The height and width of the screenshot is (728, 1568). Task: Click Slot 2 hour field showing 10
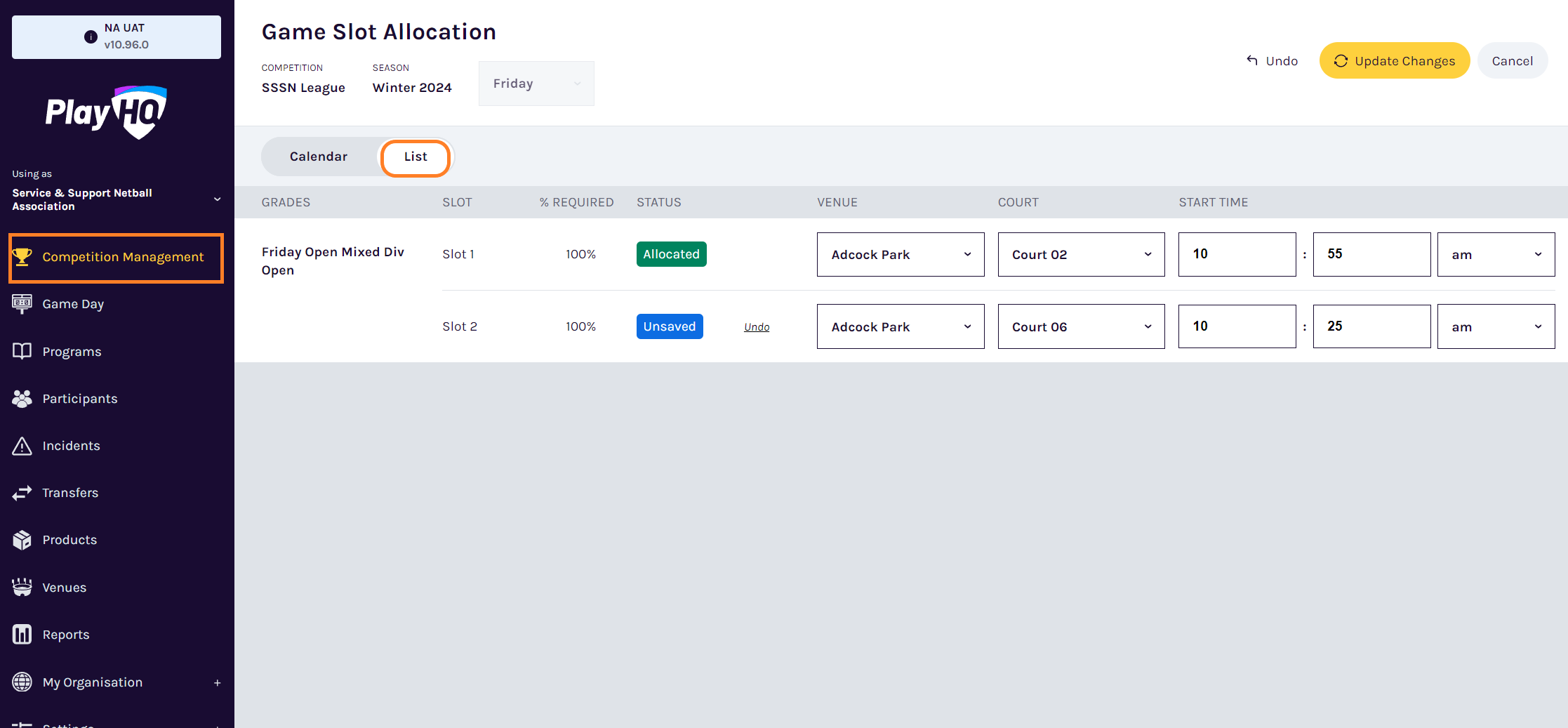point(1237,326)
